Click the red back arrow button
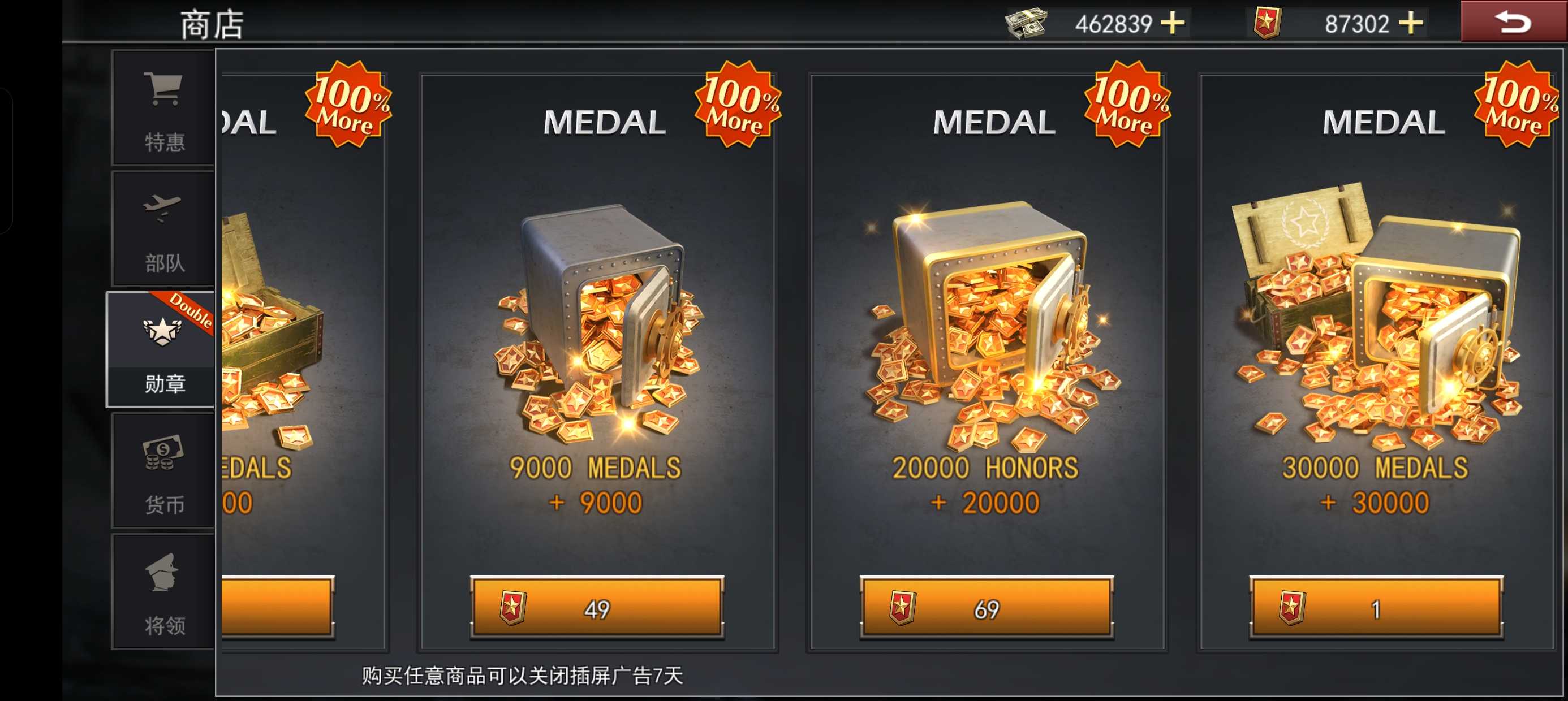 [1513, 21]
